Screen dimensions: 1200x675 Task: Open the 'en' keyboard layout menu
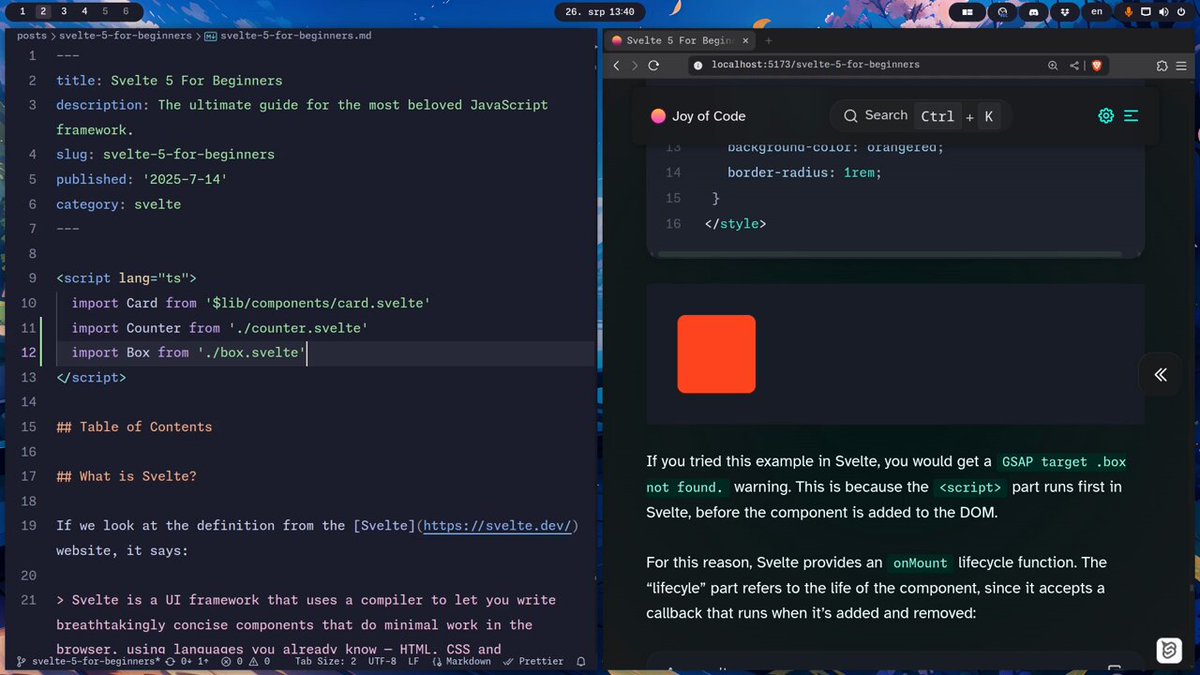pyautogui.click(x=1096, y=11)
